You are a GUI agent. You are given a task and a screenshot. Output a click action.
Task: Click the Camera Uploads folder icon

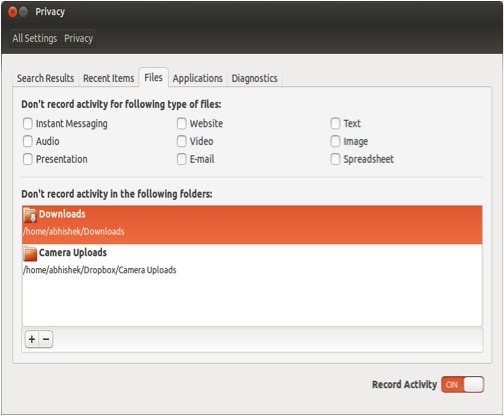pos(30,254)
